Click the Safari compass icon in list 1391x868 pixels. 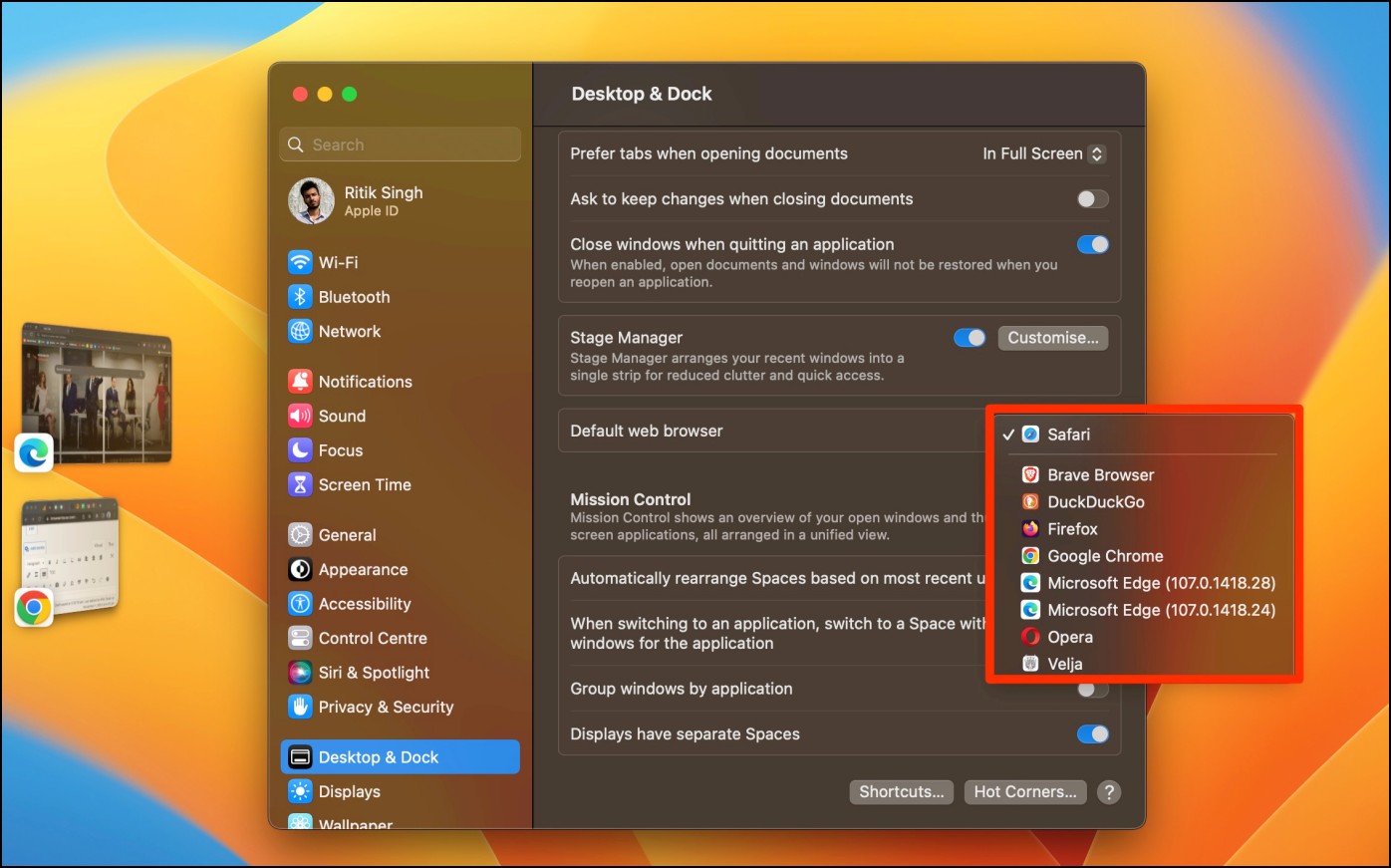pos(1031,434)
